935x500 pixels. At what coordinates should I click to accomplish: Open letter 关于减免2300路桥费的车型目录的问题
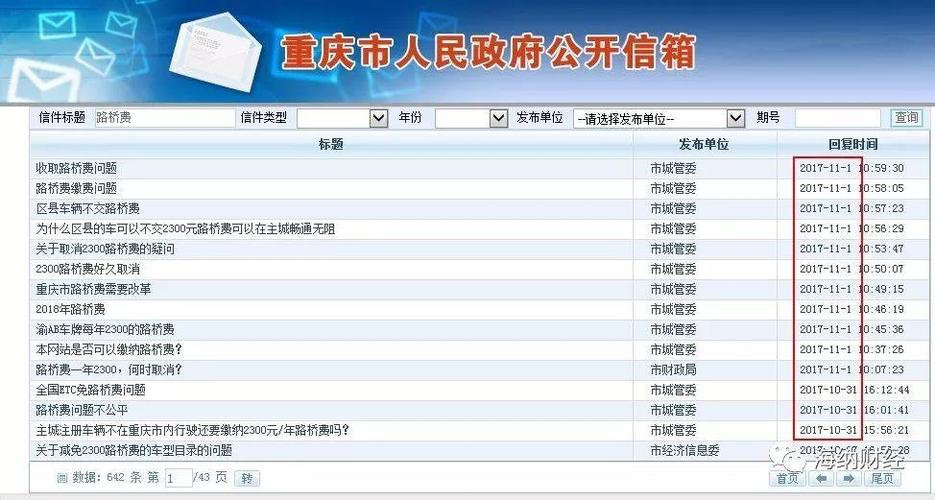pyautogui.click(x=134, y=451)
